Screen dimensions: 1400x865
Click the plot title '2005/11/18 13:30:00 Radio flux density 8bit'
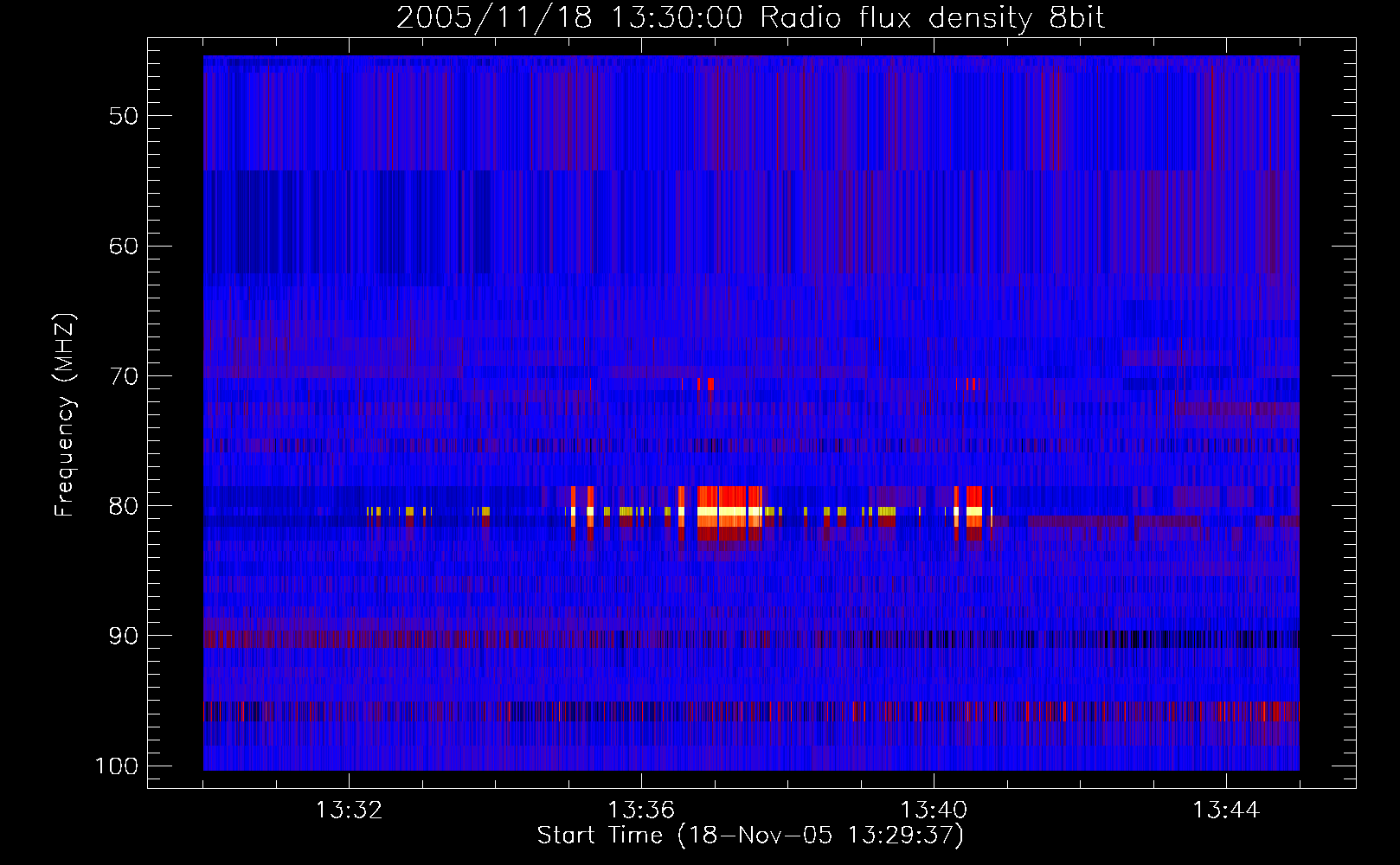751,18
